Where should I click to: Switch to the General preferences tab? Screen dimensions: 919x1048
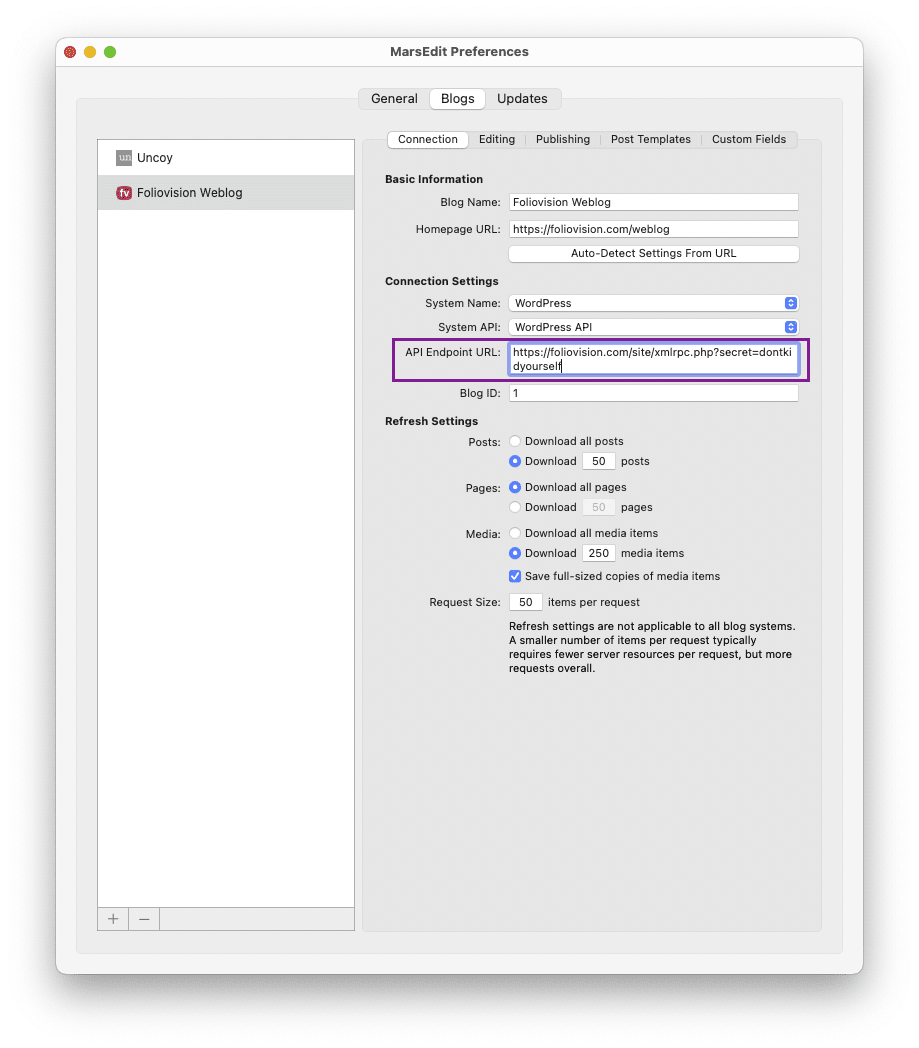(394, 99)
